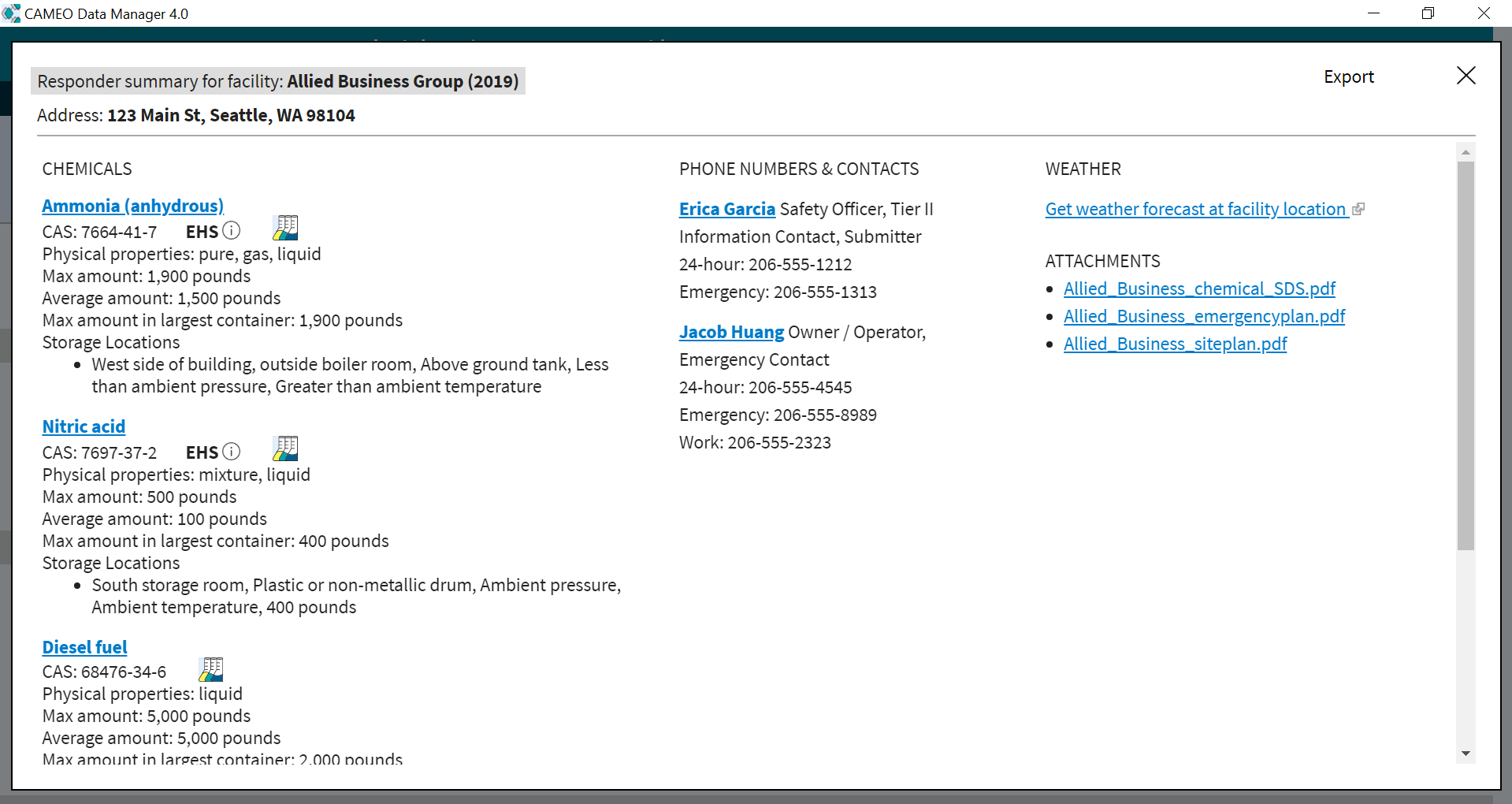This screenshot has height=804, width=1512.
Task: Click Max amount: 500 pounds for Nitric acid
Action: point(139,497)
